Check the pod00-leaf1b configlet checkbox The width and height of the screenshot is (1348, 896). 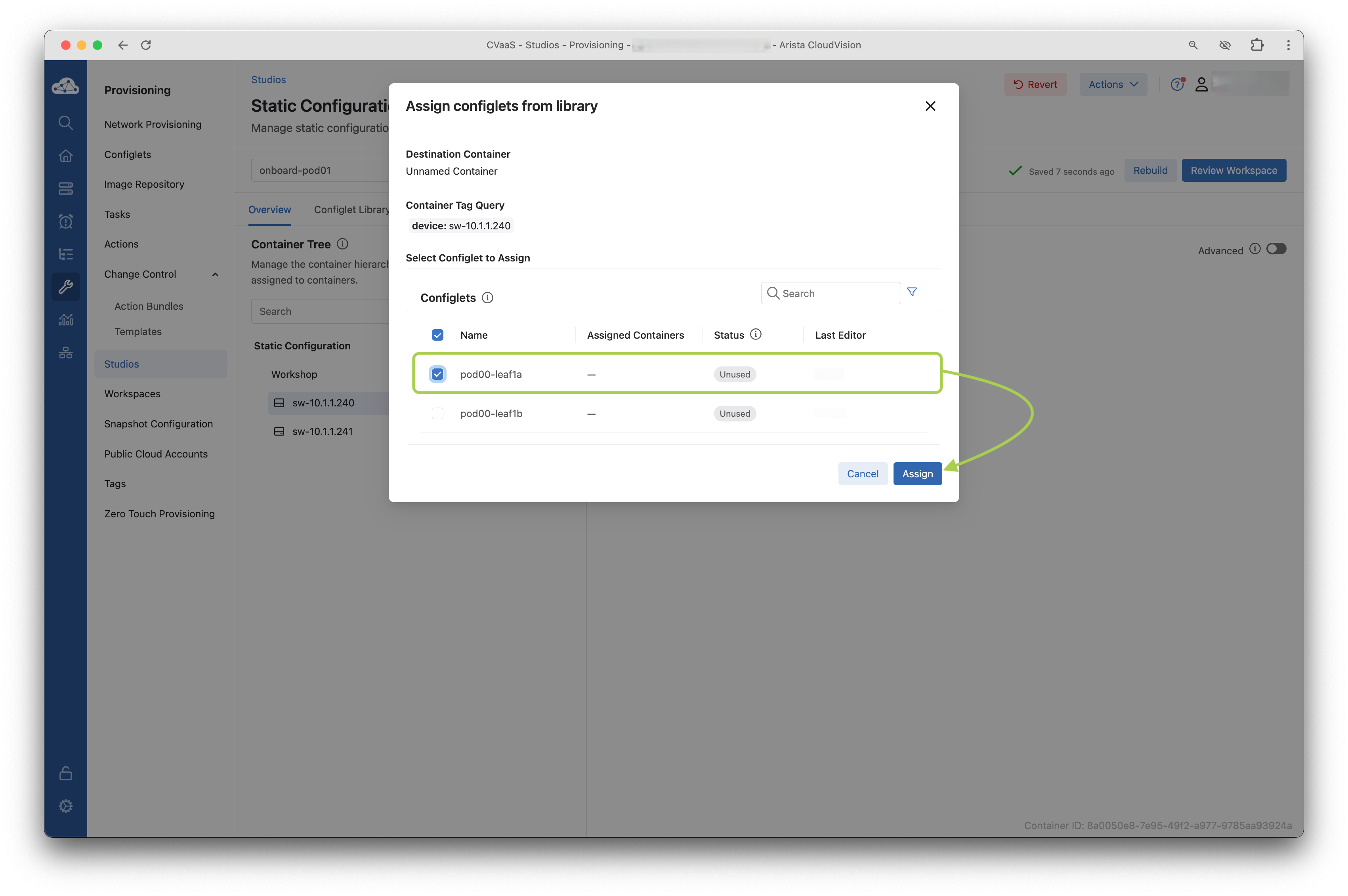[x=437, y=413]
